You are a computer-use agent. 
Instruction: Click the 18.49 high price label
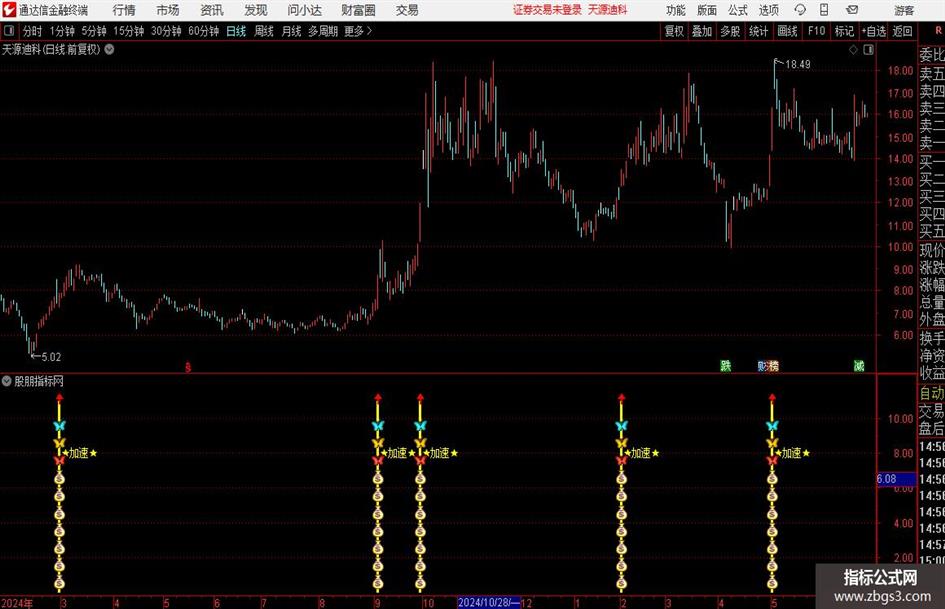tap(798, 65)
